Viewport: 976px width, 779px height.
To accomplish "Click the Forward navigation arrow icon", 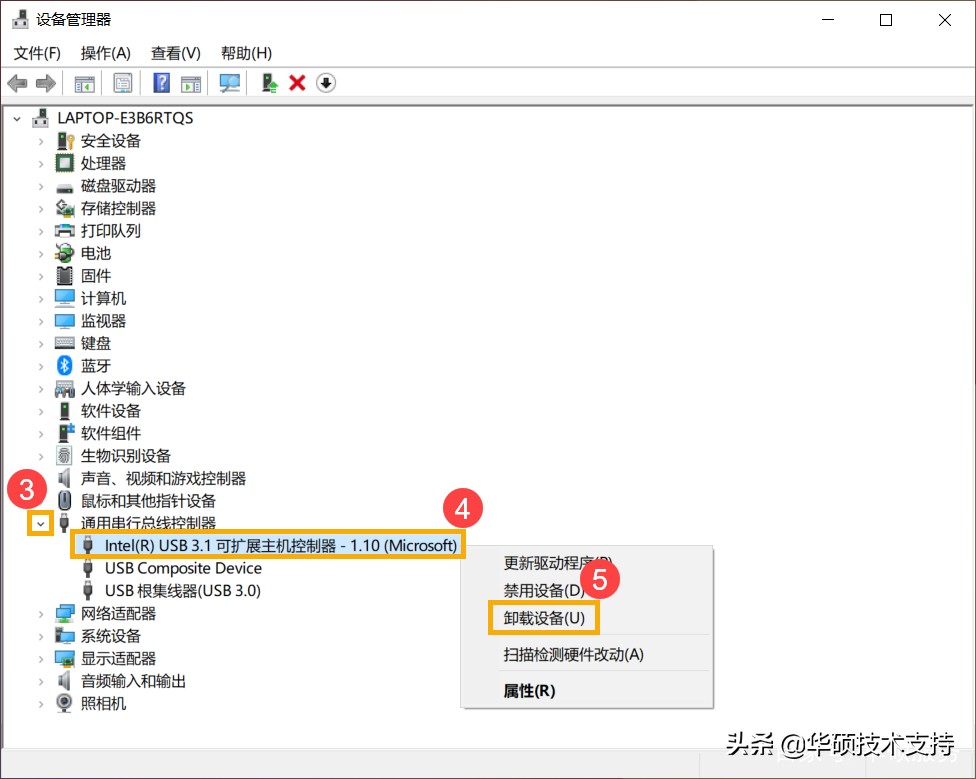I will [x=46, y=83].
